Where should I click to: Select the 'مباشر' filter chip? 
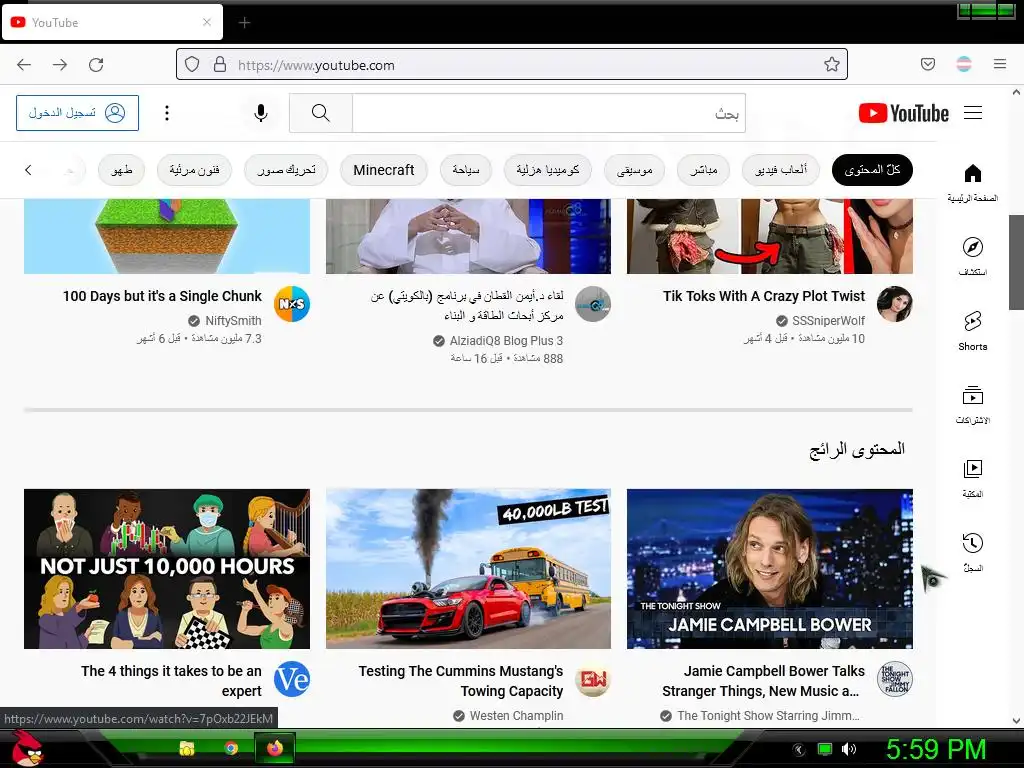(703, 170)
